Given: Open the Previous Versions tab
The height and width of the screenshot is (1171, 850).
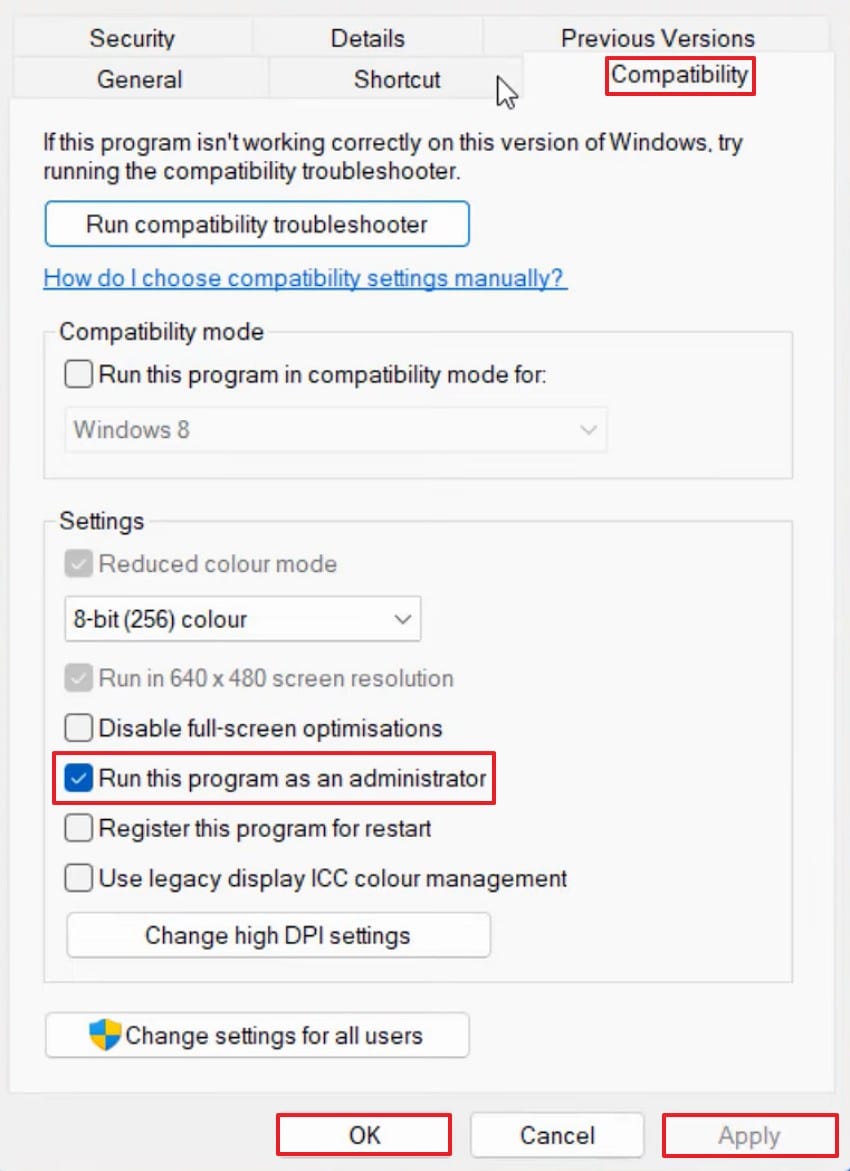Looking at the screenshot, I should pyautogui.click(x=657, y=38).
